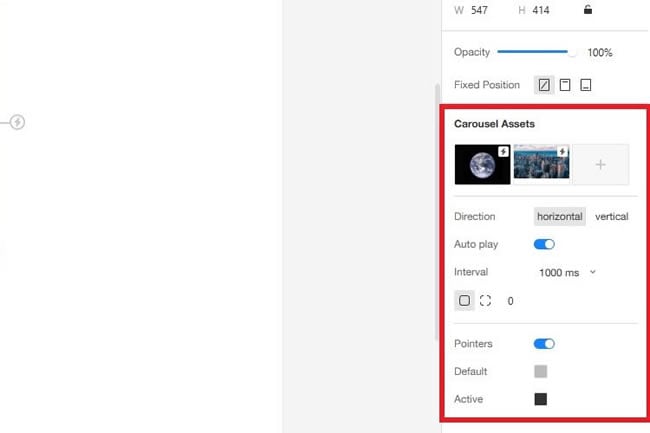The height and width of the screenshot is (433, 650).
Task: Choose the fix-to-bottom position icon
Action: coord(586,85)
